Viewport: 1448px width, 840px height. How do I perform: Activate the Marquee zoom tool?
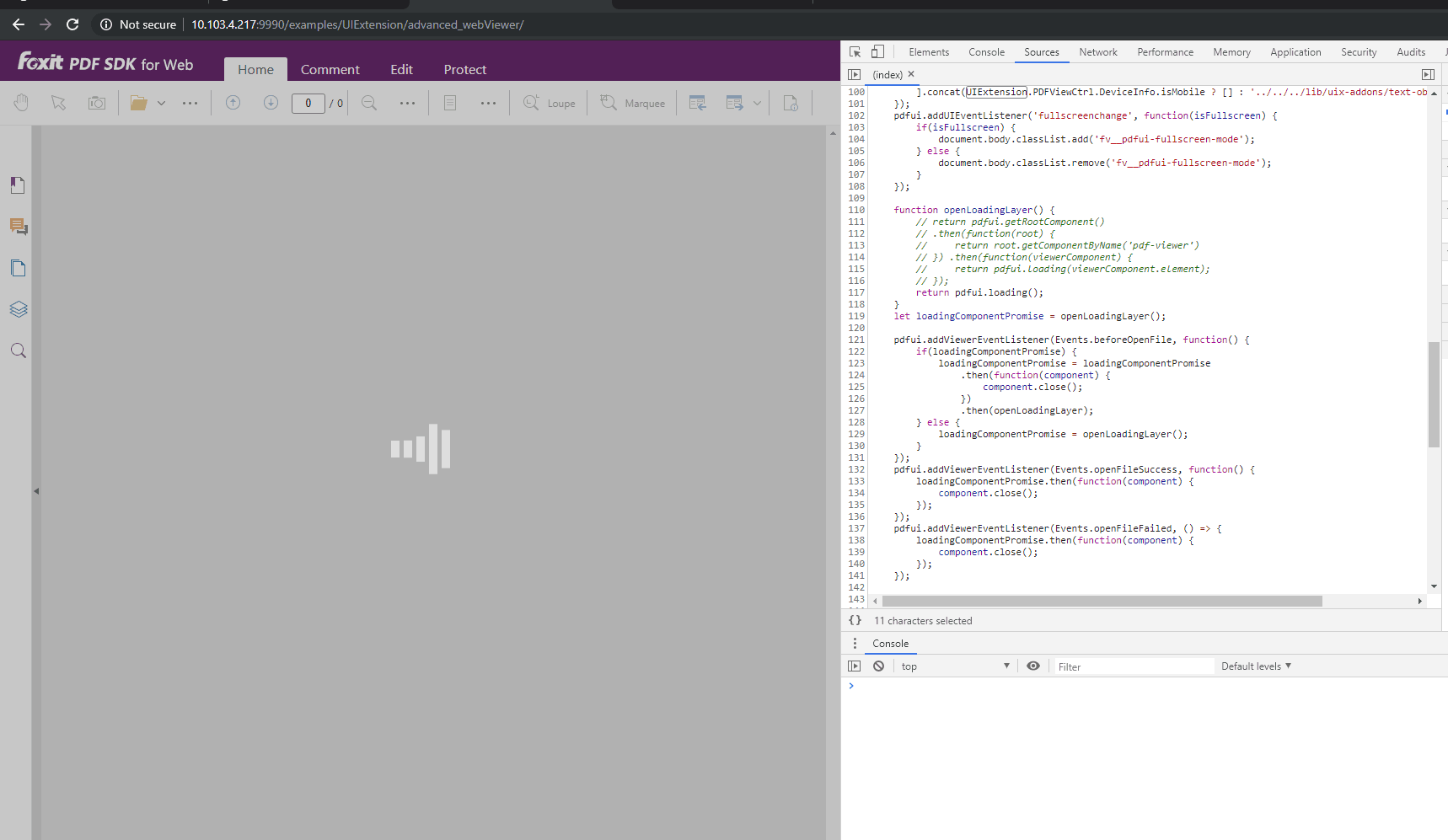pyautogui.click(x=632, y=103)
